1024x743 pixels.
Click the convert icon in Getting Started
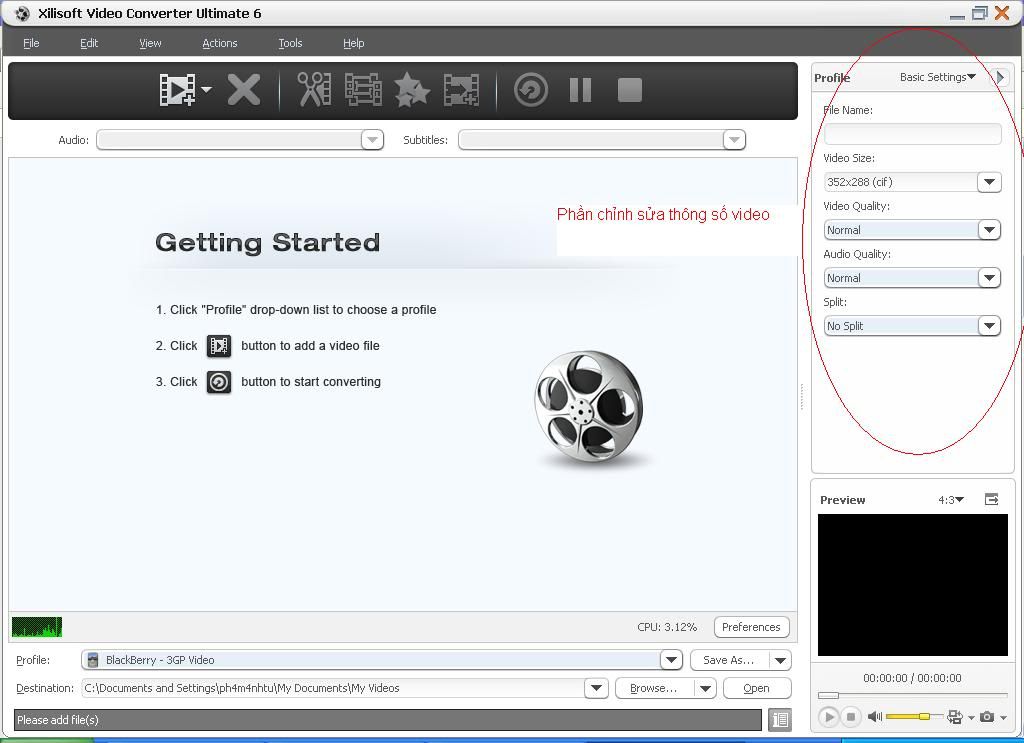(219, 382)
